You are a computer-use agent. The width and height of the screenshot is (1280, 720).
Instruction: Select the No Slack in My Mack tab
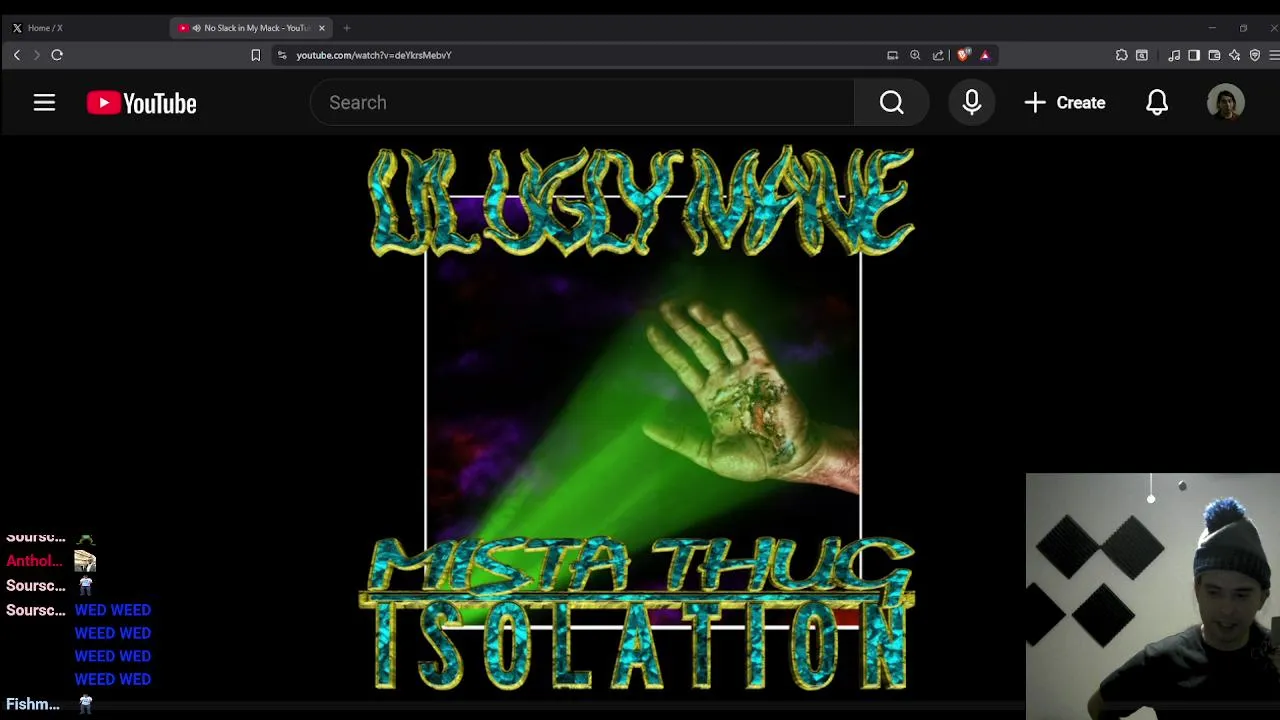click(x=250, y=28)
